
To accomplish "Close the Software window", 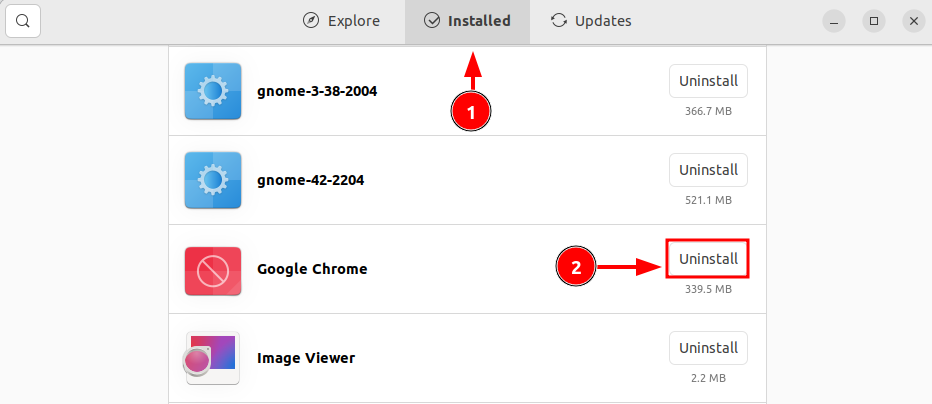I will 914,21.
